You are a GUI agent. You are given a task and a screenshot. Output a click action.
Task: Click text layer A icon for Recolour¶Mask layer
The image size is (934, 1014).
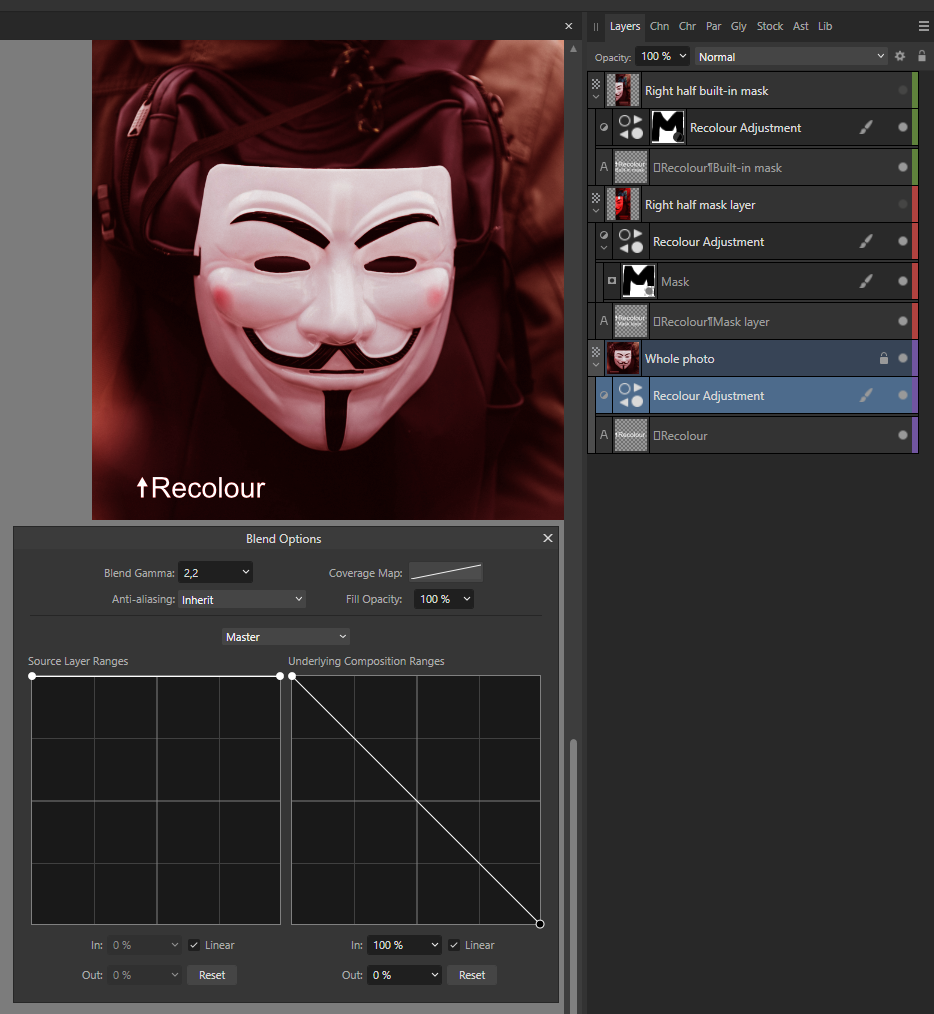(603, 321)
